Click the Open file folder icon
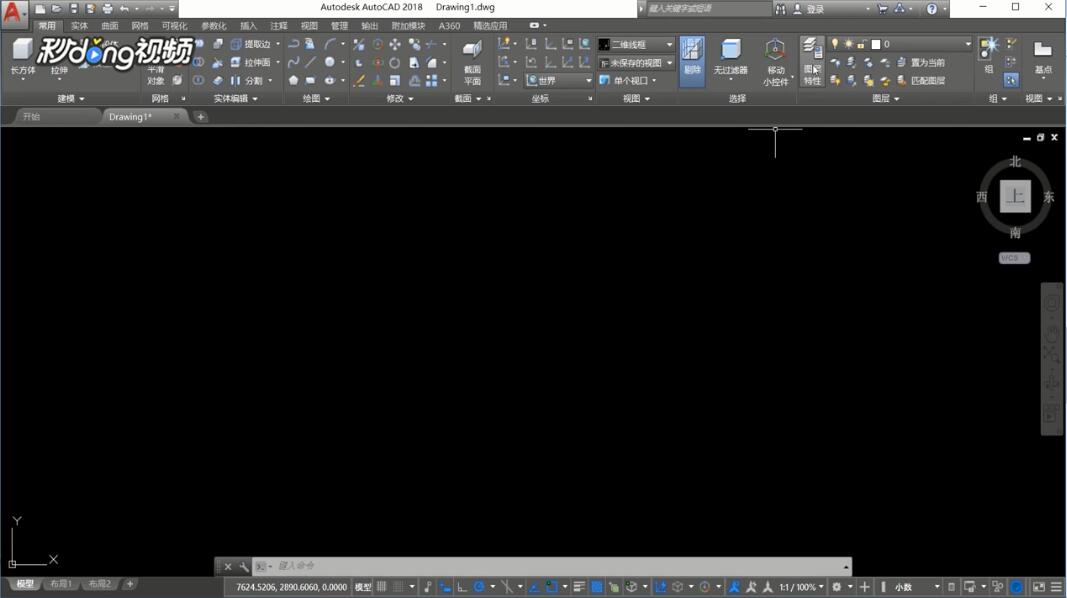Viewport: 1067px width, 598px height. pos(57,9)
